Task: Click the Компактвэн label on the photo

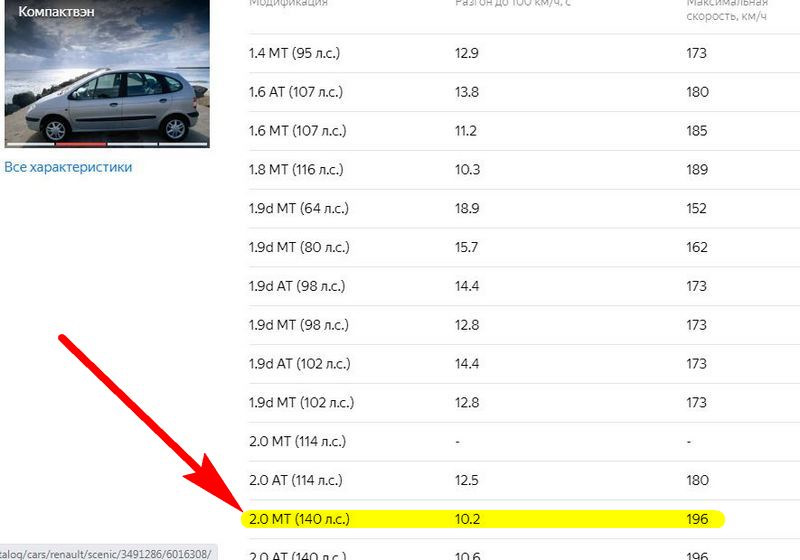Action: 56,11
